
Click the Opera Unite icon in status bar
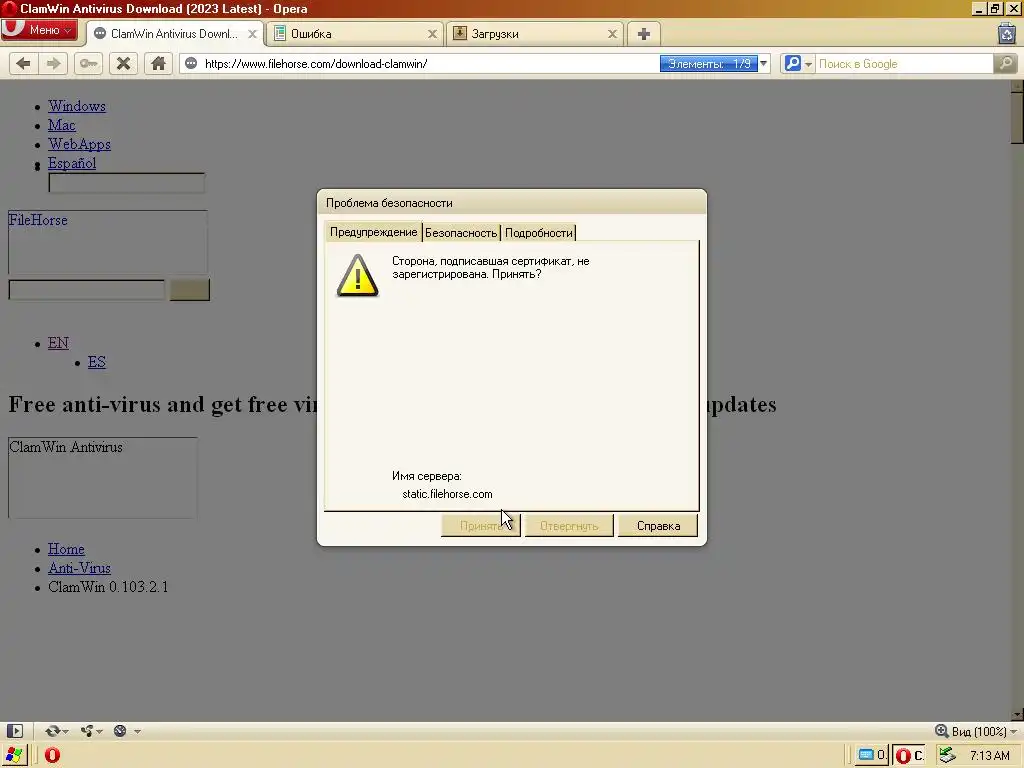point(86,731)
